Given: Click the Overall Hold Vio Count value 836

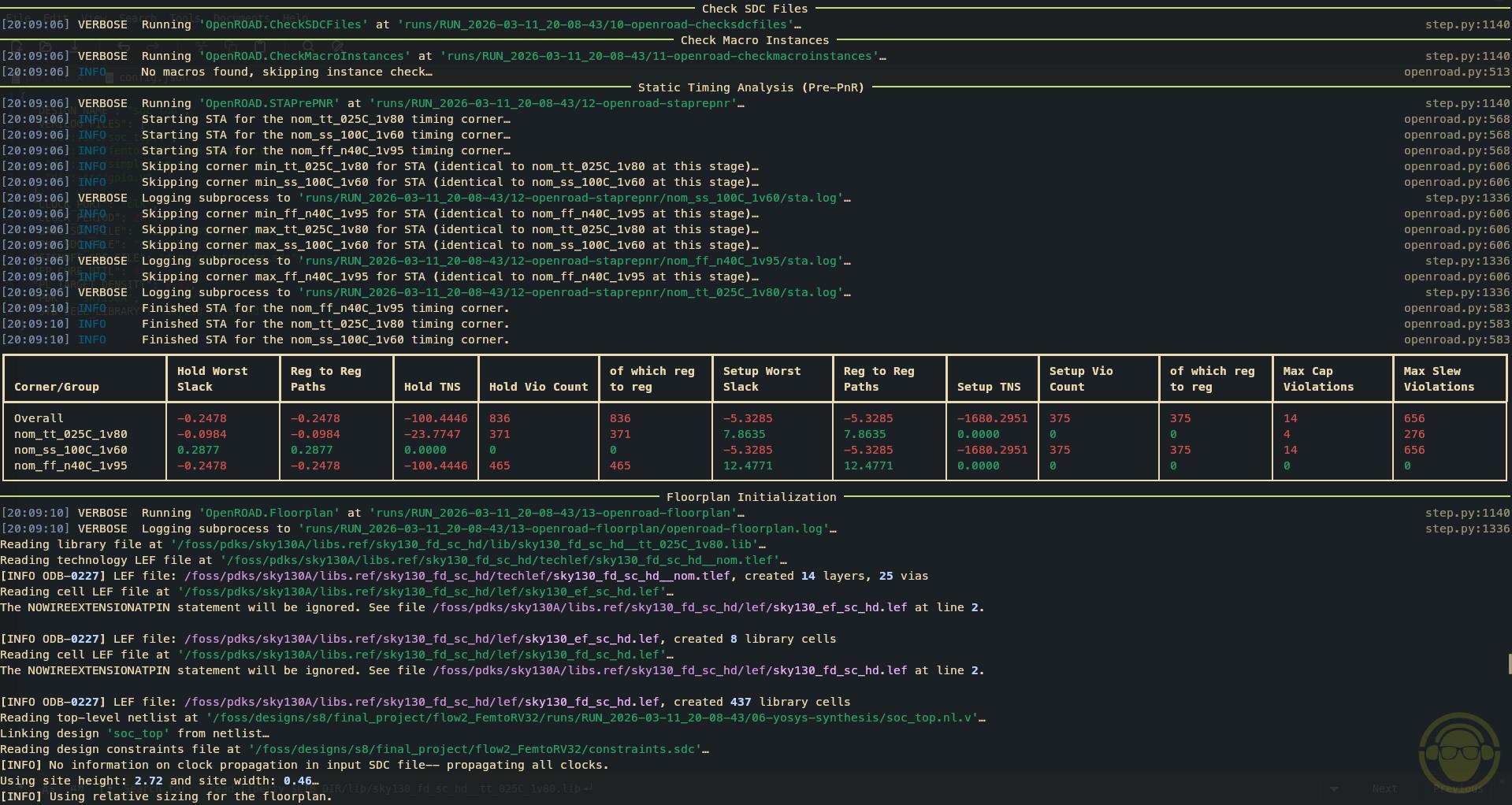Looking at the screenshot, I should pos(500,418).
